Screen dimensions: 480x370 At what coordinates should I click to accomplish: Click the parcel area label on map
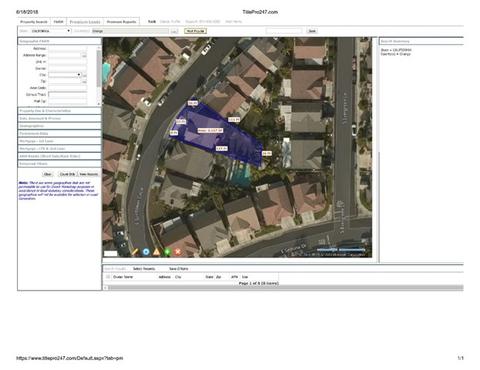(x=210, y=131)
